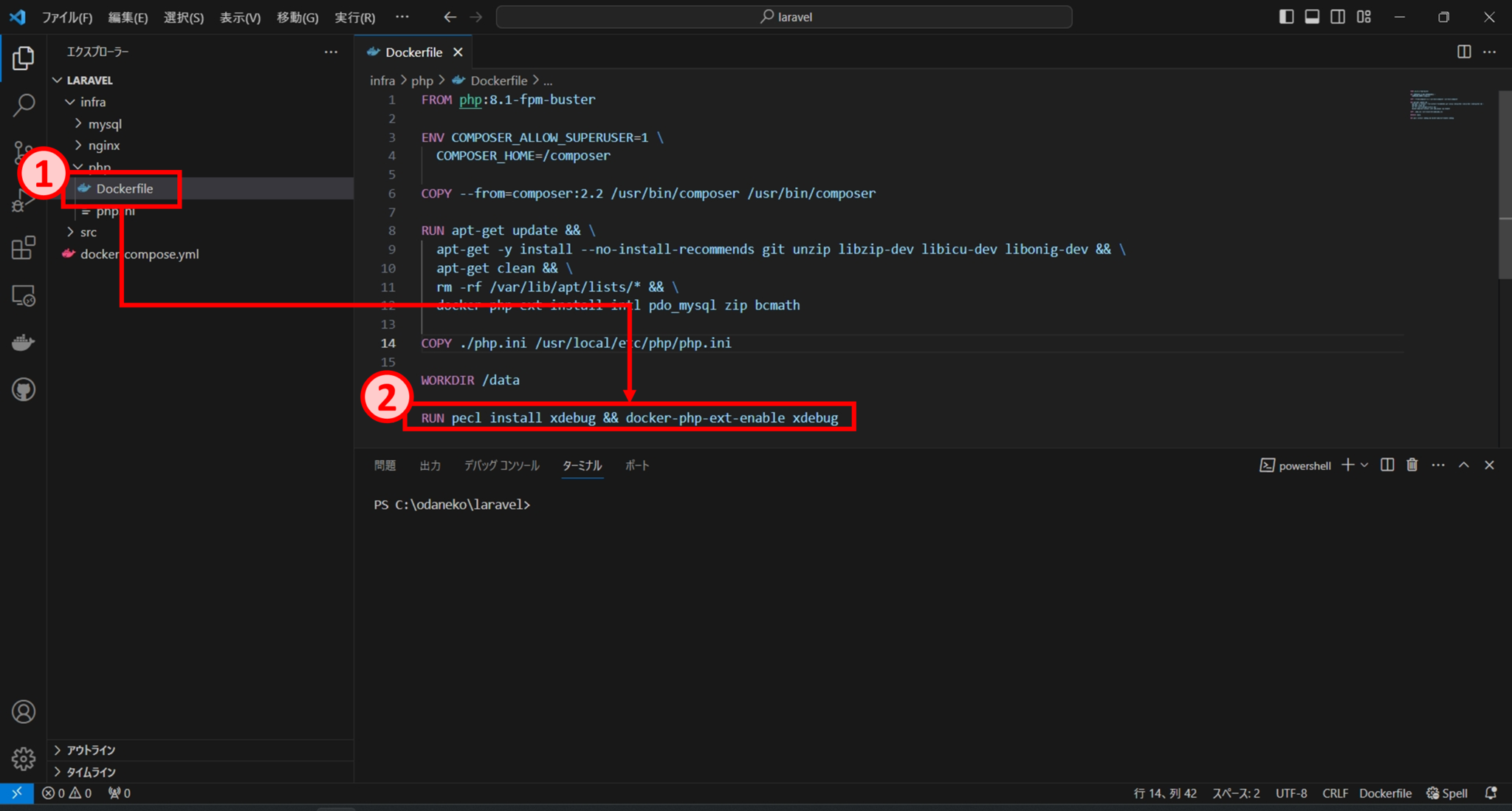1512x811 pixels.
Task: Open the Manage settings gear menu
Action: click(x=23, y=759)
